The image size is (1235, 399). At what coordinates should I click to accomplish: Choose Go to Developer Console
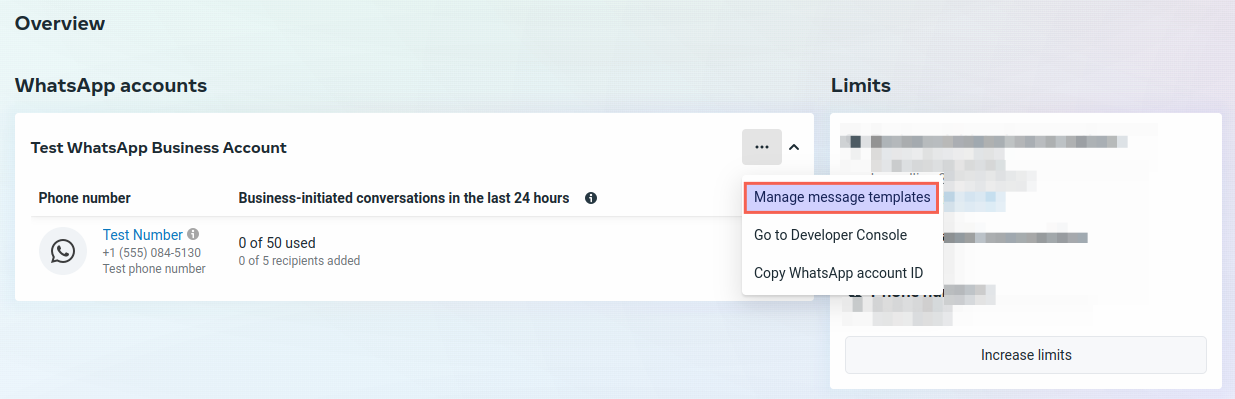(830, 235)
